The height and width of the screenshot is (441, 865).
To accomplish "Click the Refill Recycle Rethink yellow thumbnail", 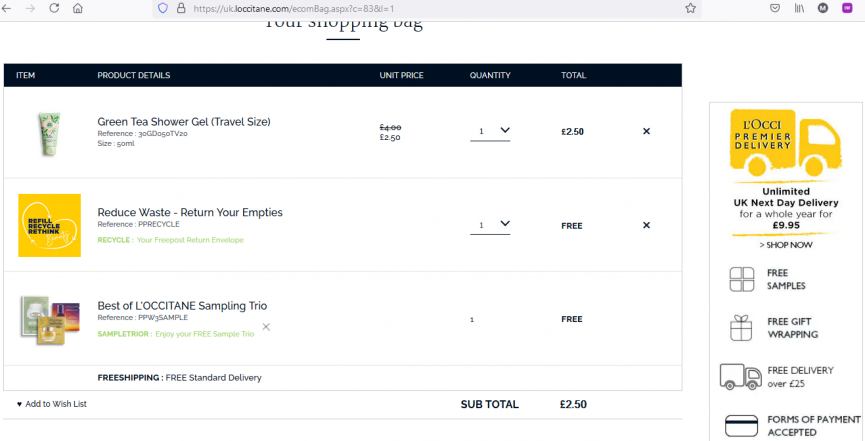I will point(50,225).
